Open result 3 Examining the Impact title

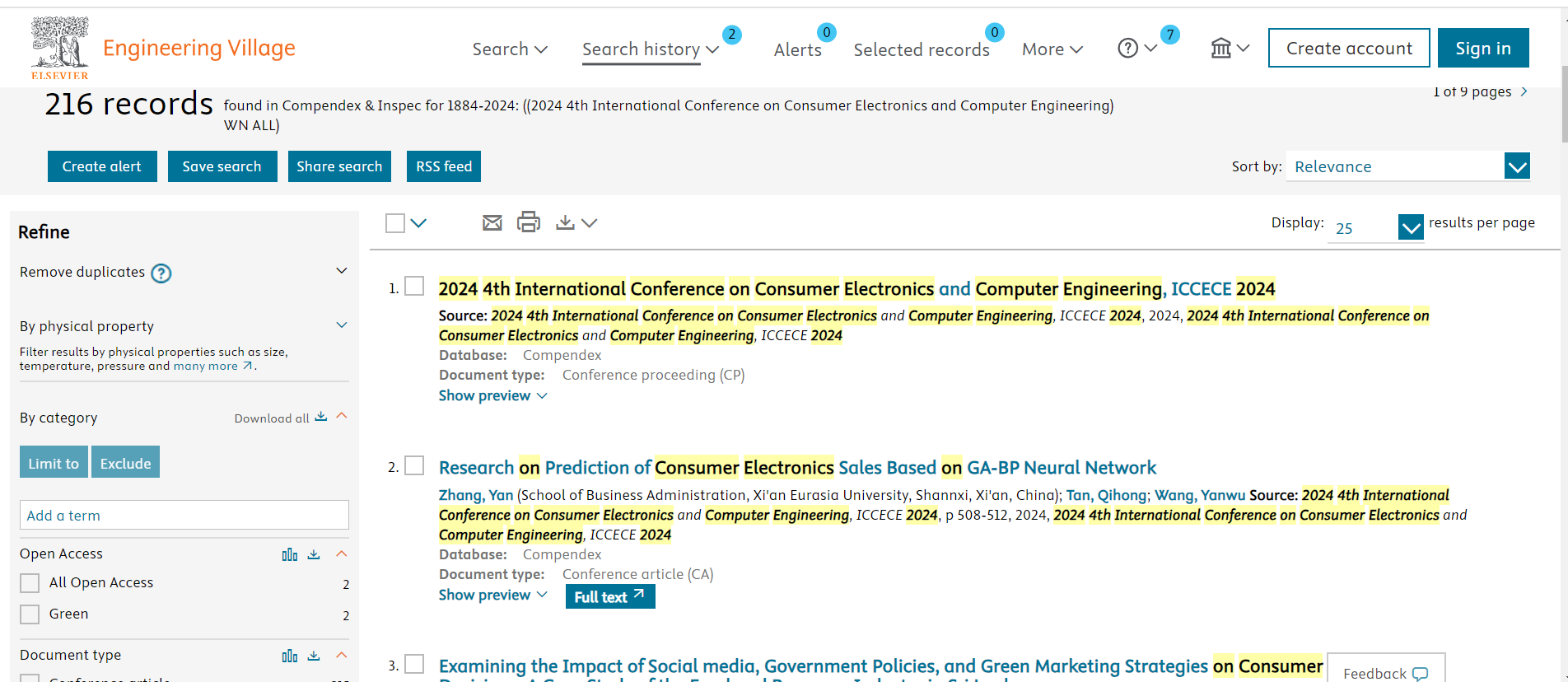point(880,666)
